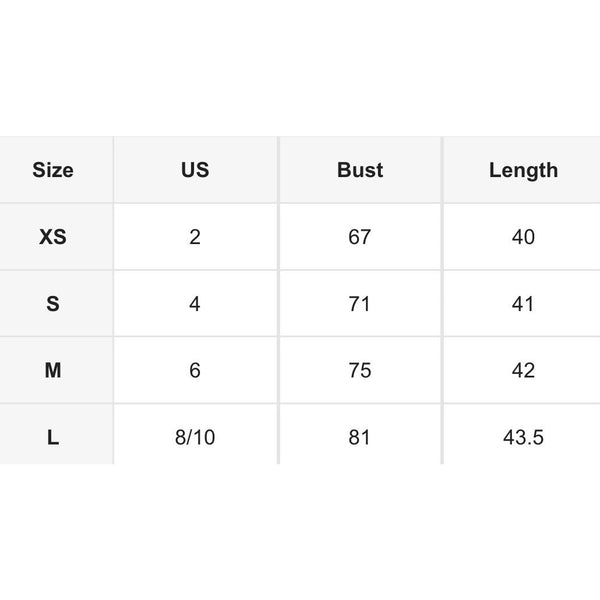Click the Size column header

coord(53,170)
